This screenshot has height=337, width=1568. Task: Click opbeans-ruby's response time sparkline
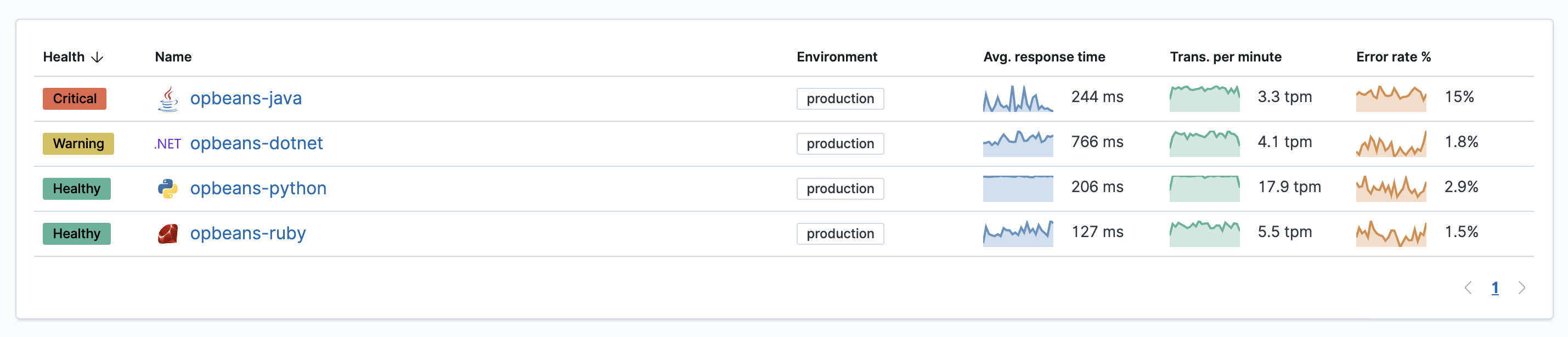1018,233
